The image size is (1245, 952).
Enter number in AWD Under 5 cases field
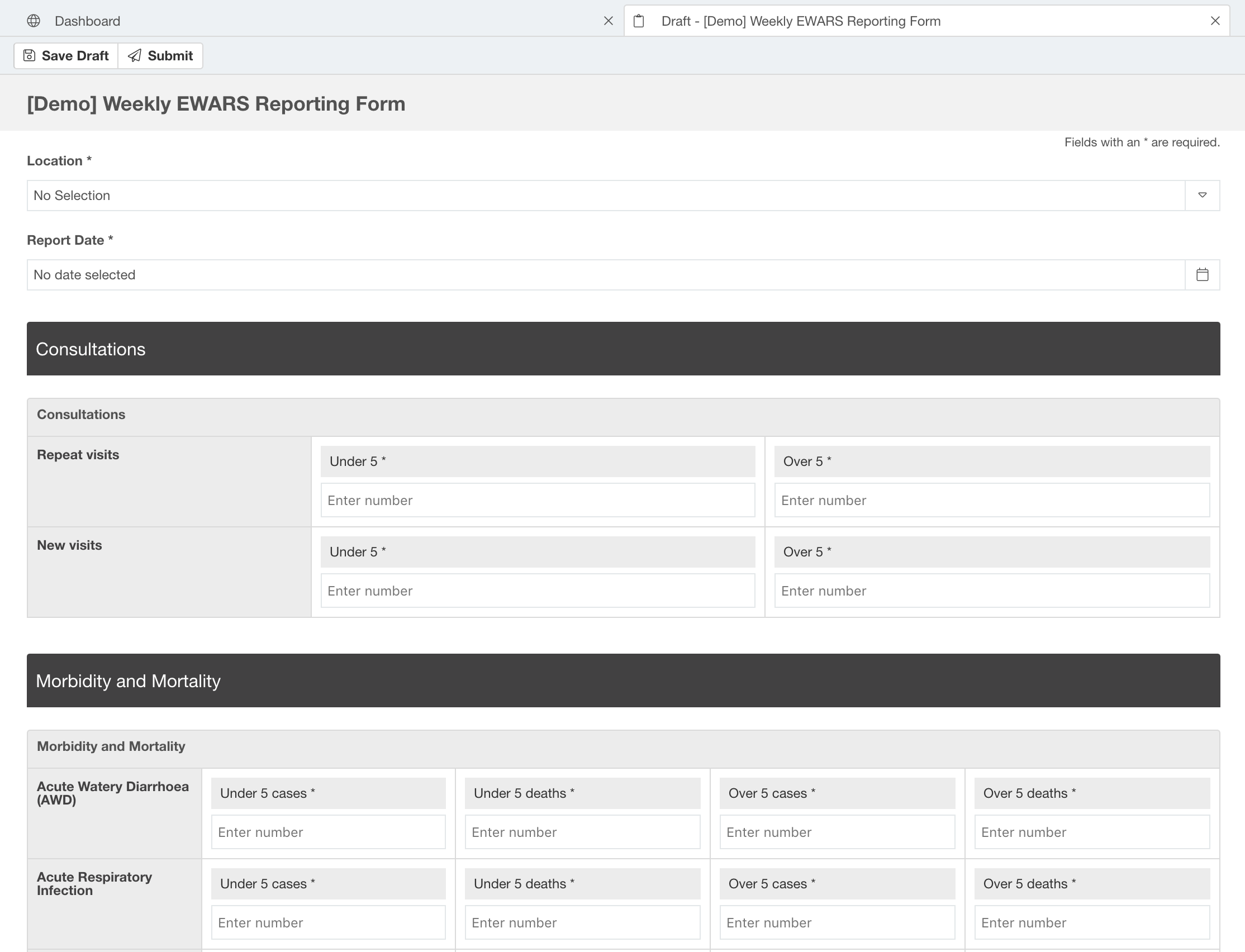328,831
